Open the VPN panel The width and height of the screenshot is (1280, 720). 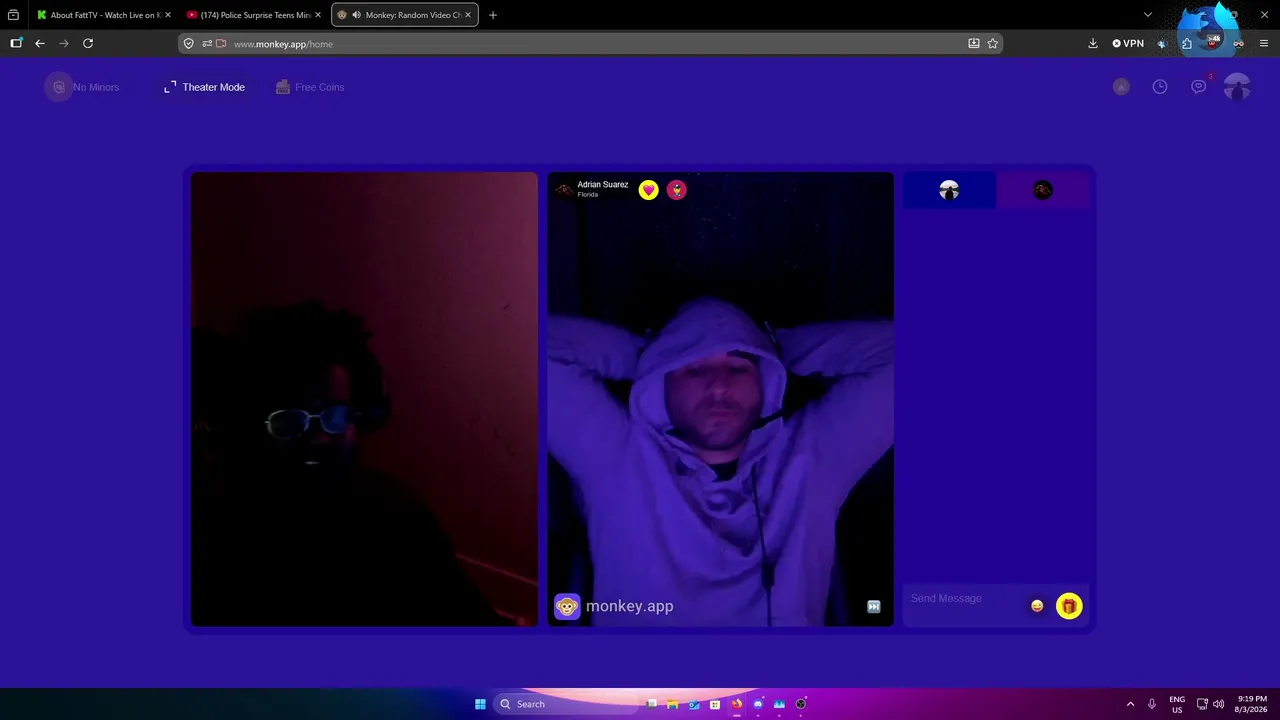tap(1128, 43)
